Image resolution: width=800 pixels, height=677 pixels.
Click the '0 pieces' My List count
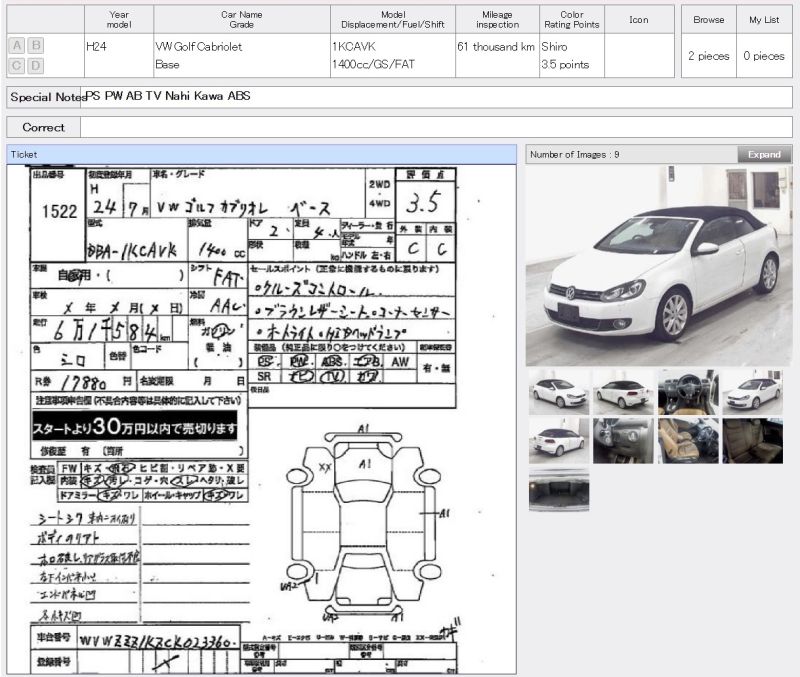click(x=764, y=56)
